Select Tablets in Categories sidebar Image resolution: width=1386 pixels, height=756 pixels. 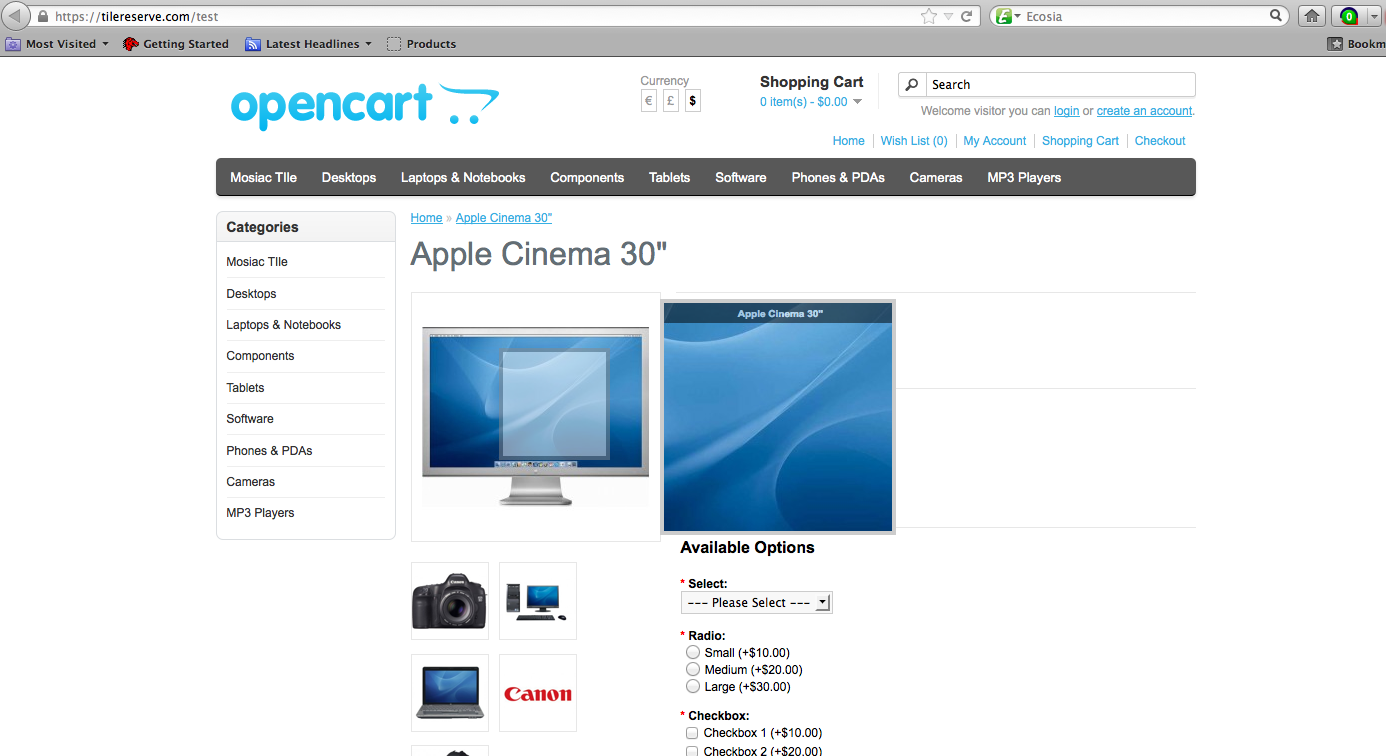pos(245,388)
